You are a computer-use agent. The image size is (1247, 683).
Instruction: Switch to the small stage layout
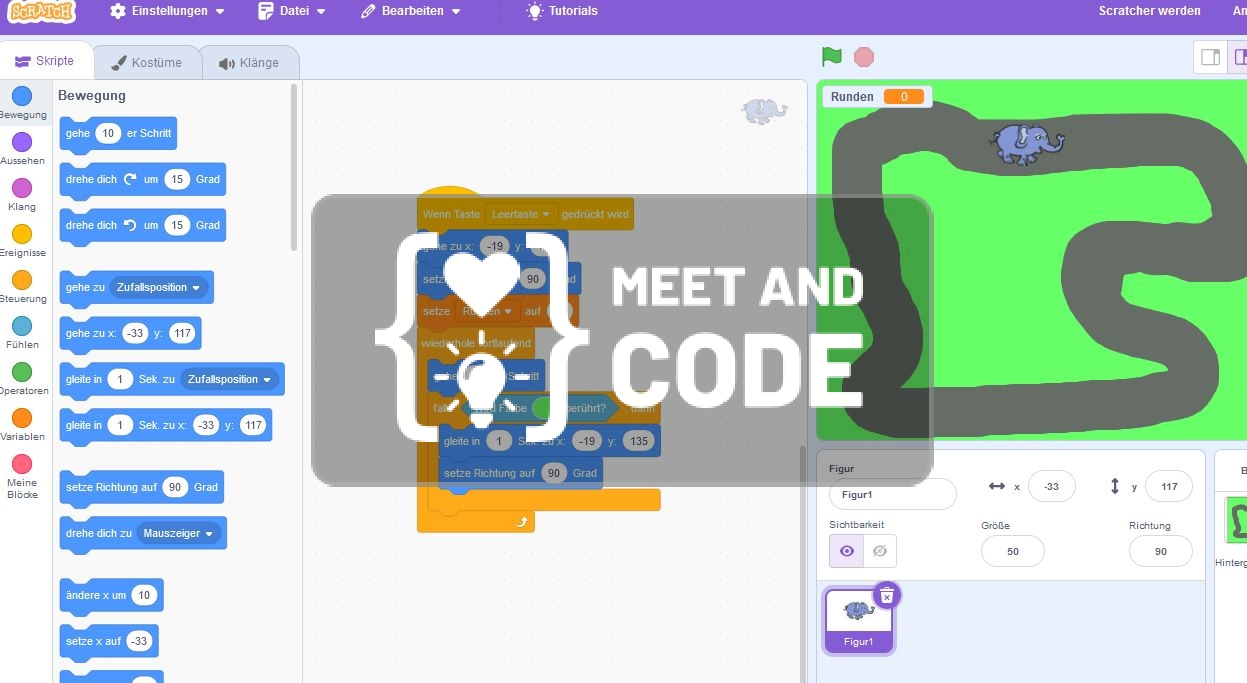(x=1210, y=57)
